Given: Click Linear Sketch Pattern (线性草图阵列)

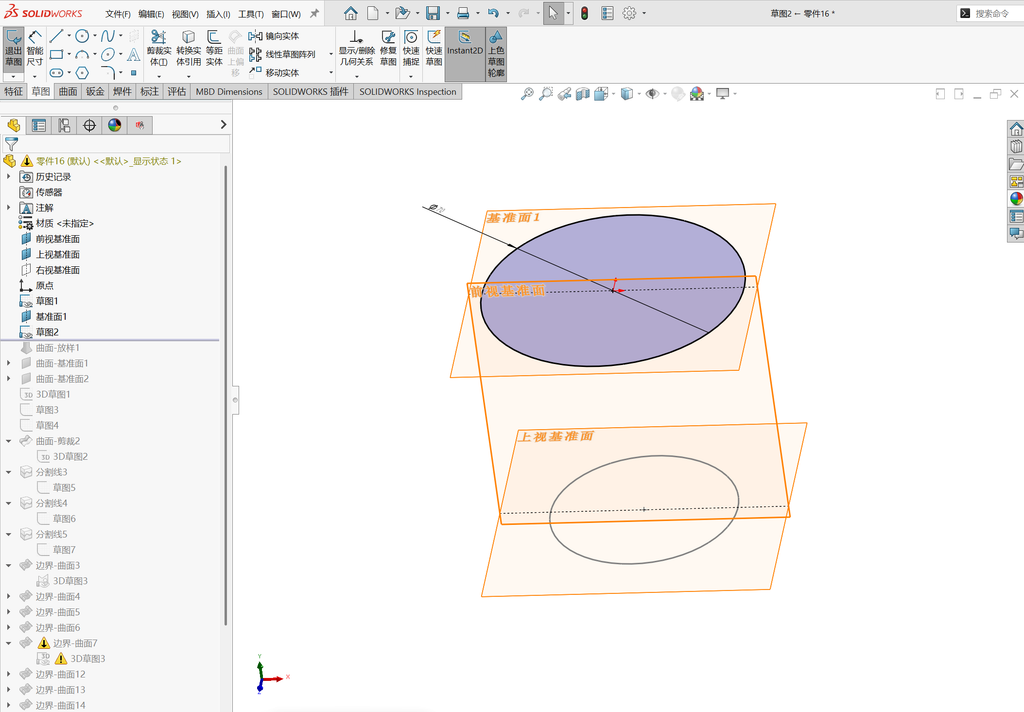Looking at the screenshot, I should coord(282,54).
